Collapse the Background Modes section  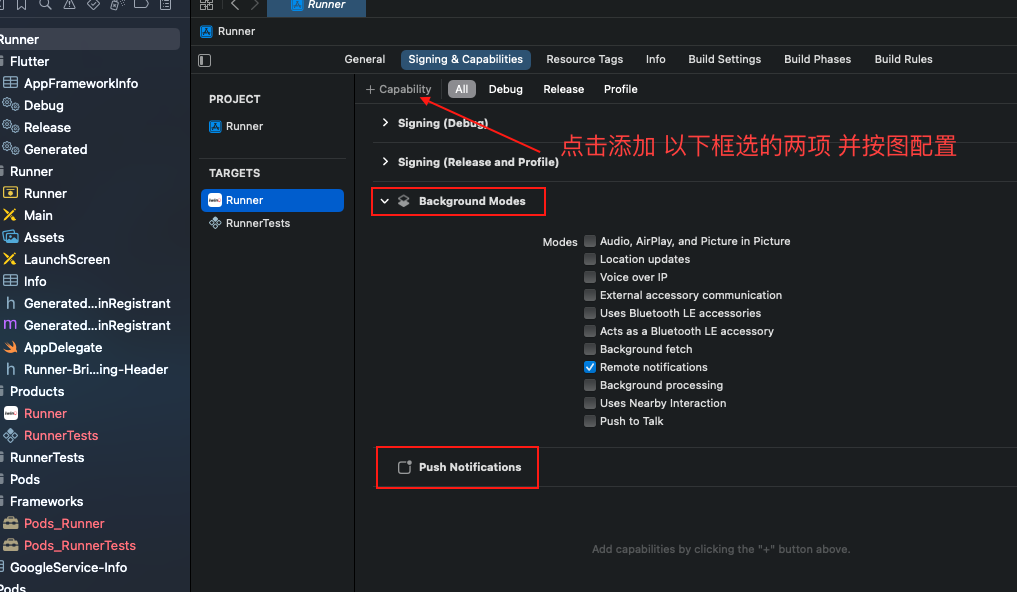point(385,201)
